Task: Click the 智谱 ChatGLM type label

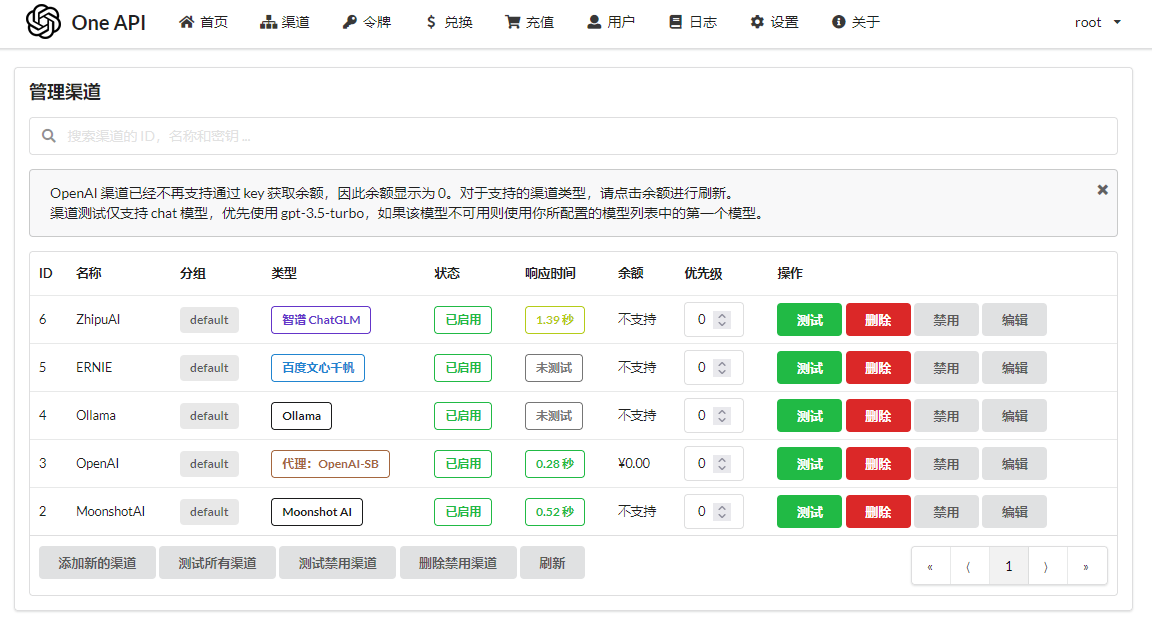Action: pyautogui.click(x=321, y=320)
